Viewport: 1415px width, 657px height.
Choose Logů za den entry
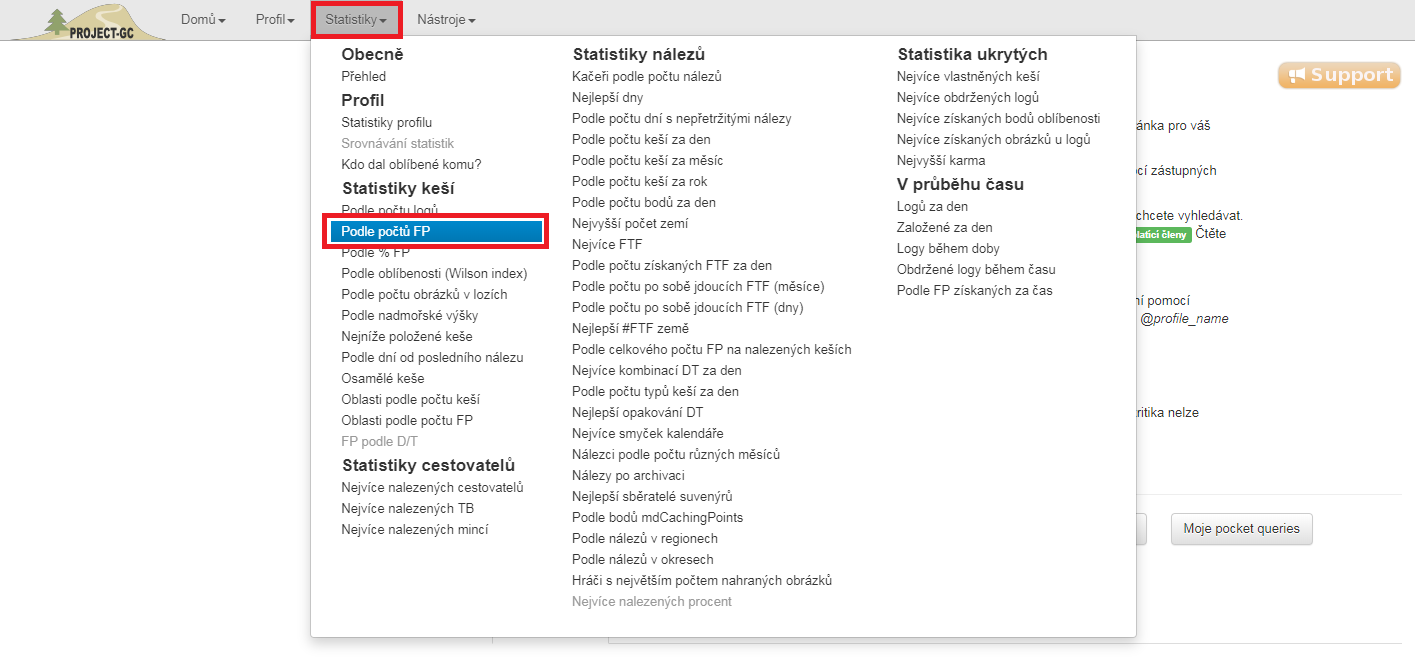[x=933, y=206]
